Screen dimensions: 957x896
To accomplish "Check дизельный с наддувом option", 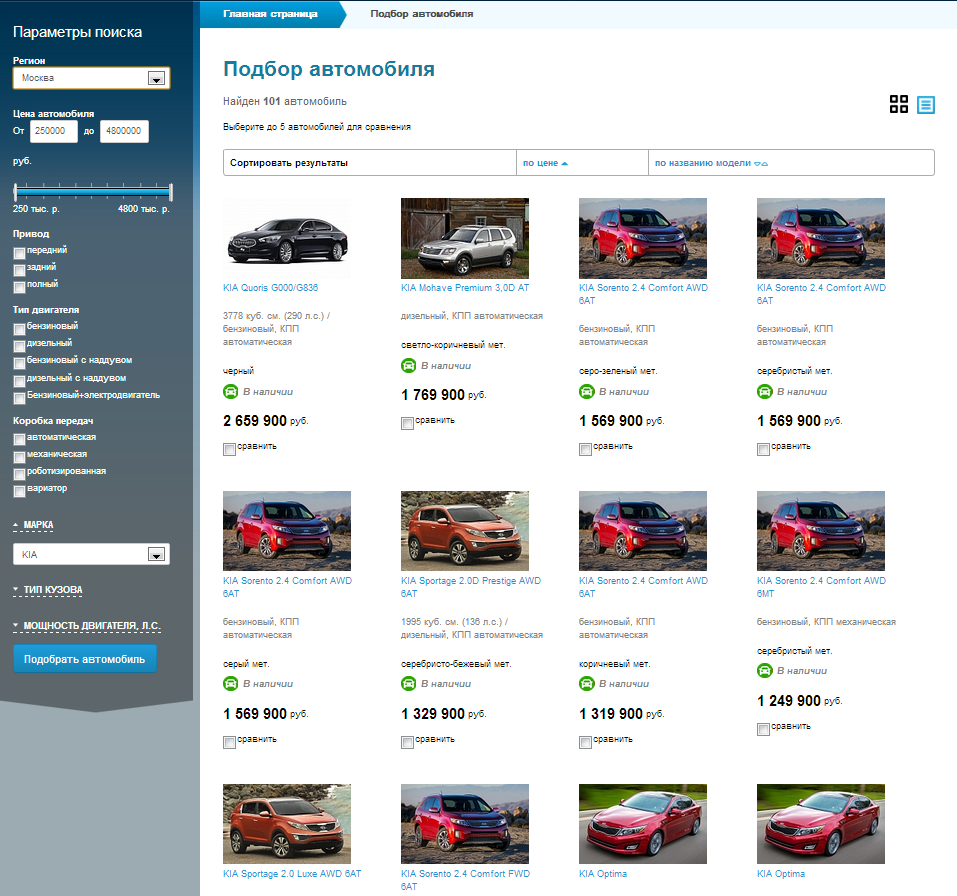I will pos(20,381).
